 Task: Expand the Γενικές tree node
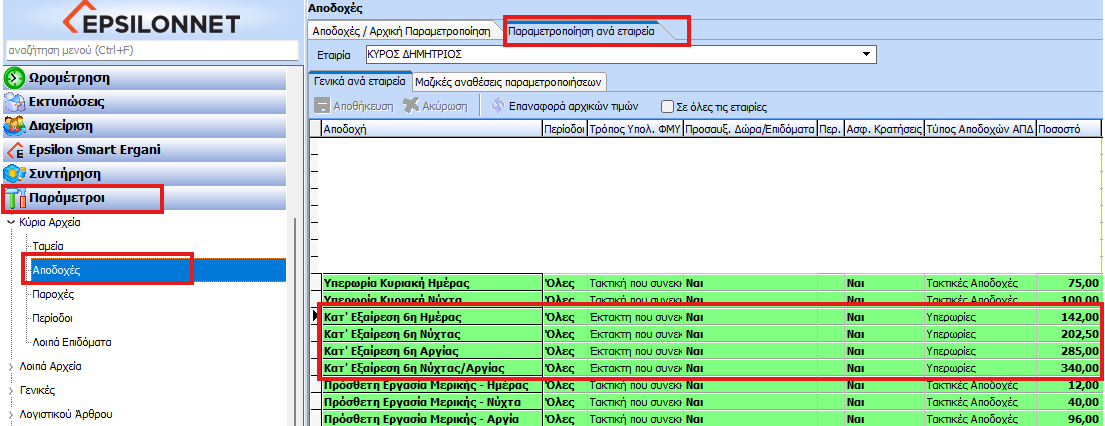(11, 391)
